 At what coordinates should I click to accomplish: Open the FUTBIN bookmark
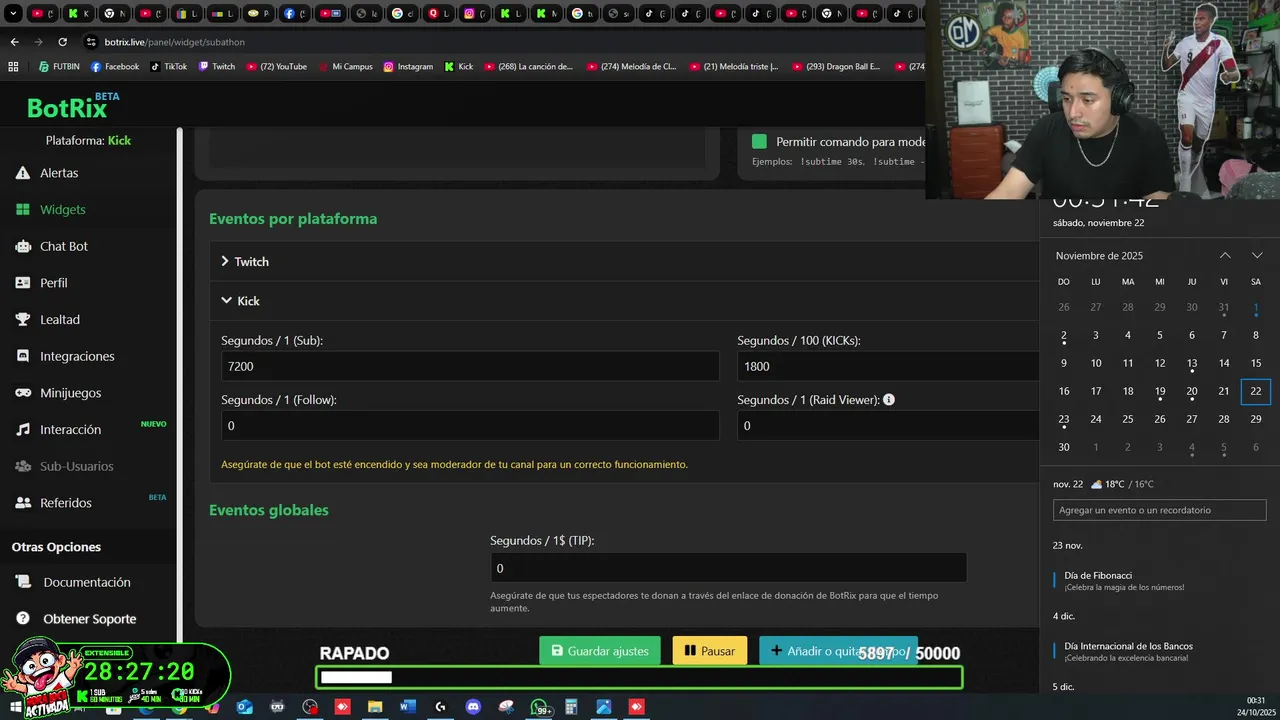tap(59, 67)
